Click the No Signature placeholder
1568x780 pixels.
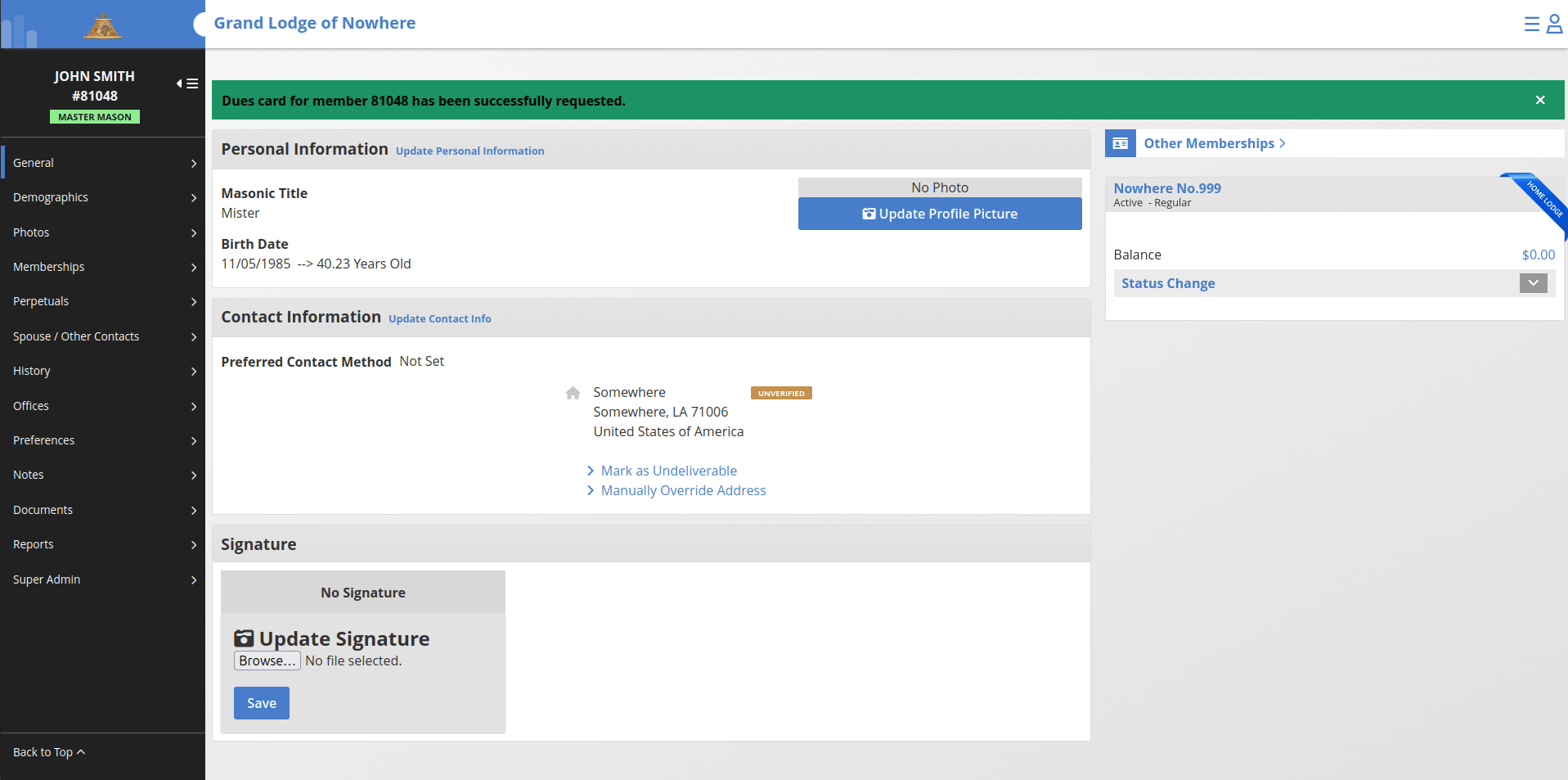tap(363, 593)
